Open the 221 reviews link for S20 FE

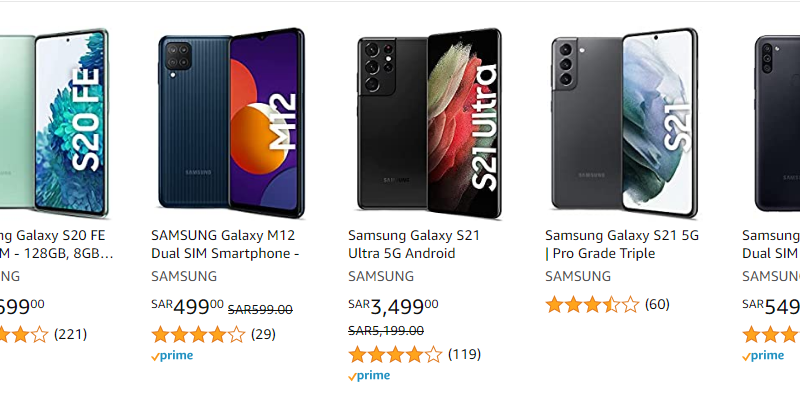point(70,335)
